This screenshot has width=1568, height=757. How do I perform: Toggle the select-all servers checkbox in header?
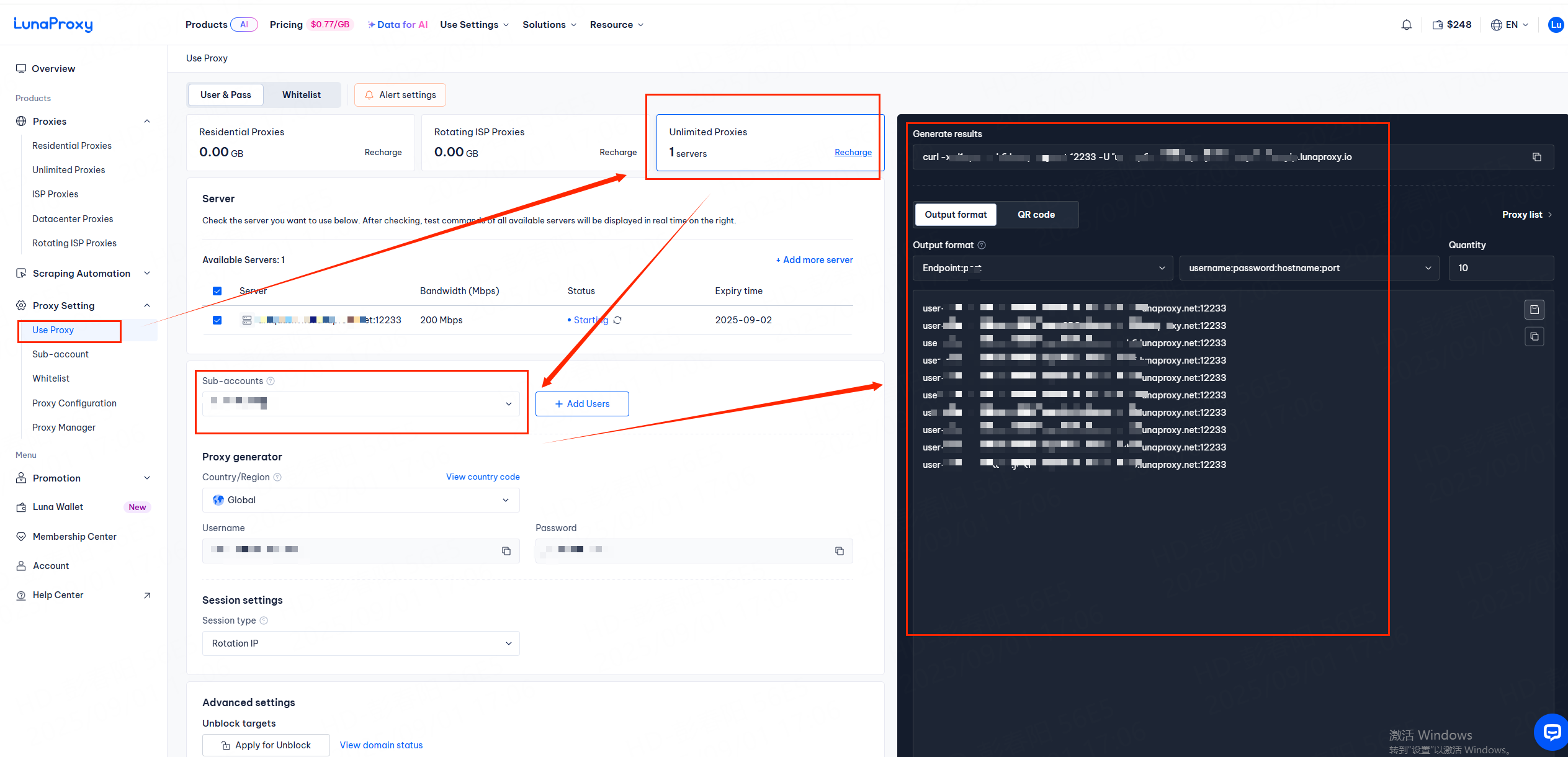coord(217,291)
